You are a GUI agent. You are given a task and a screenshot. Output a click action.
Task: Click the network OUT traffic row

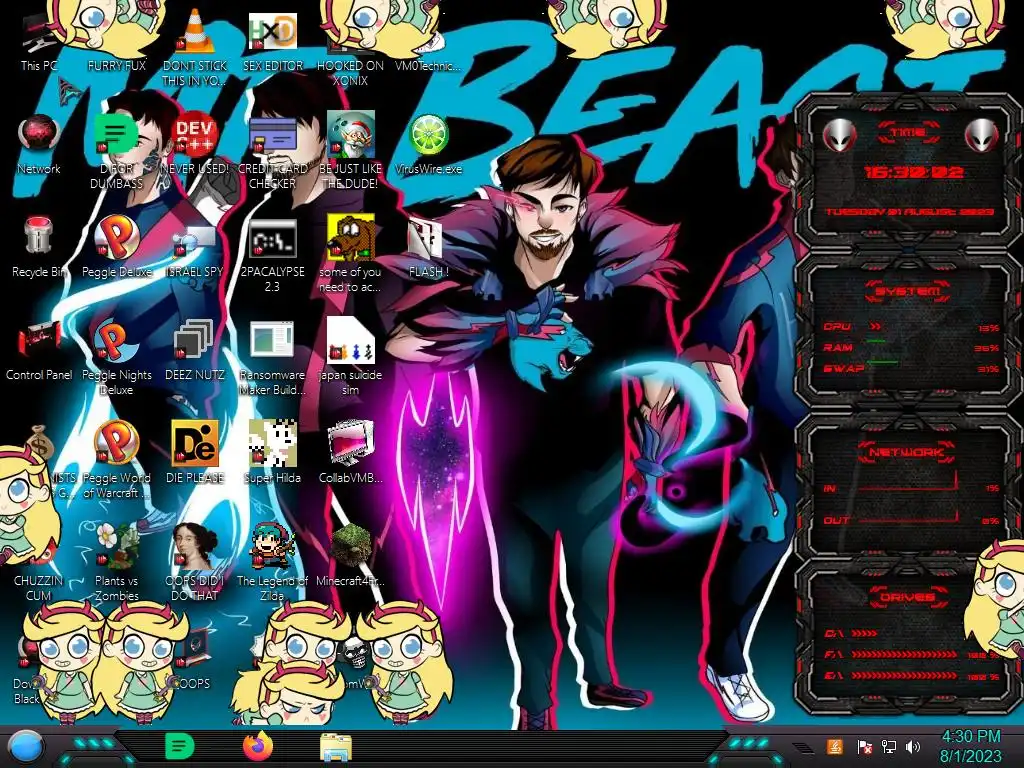click(911, 519)
